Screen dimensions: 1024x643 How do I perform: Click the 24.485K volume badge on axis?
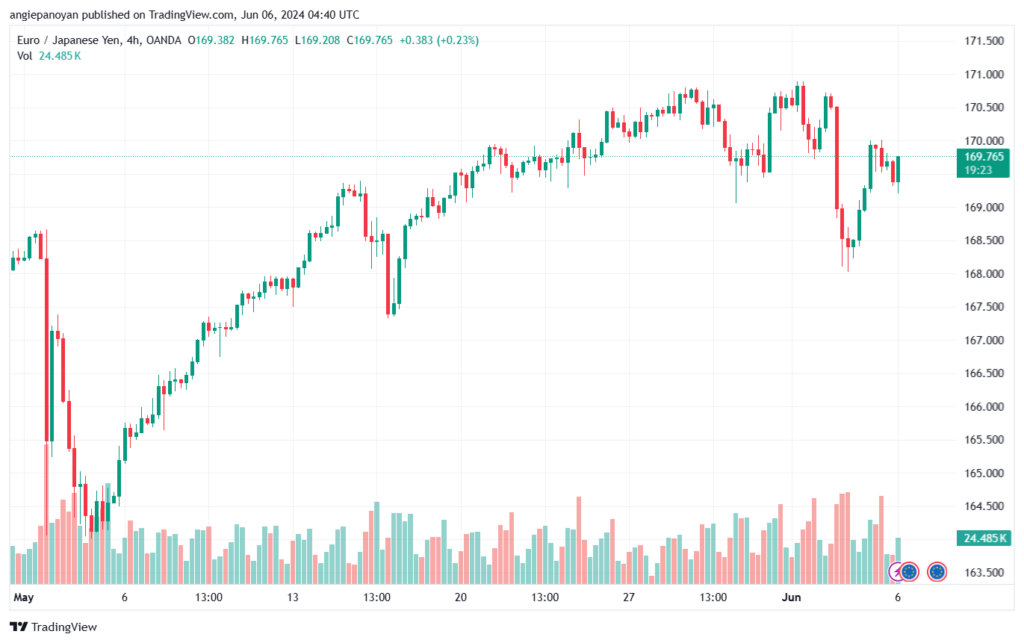[985, 538]
